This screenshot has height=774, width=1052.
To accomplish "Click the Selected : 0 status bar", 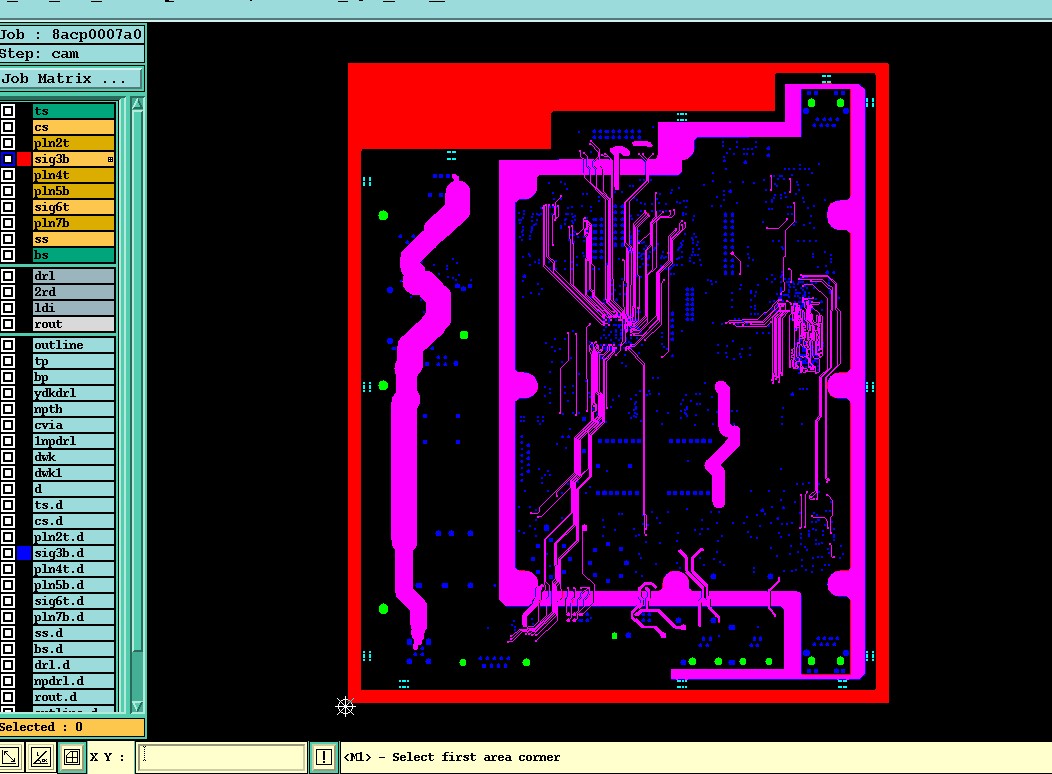I will [71, 727].
